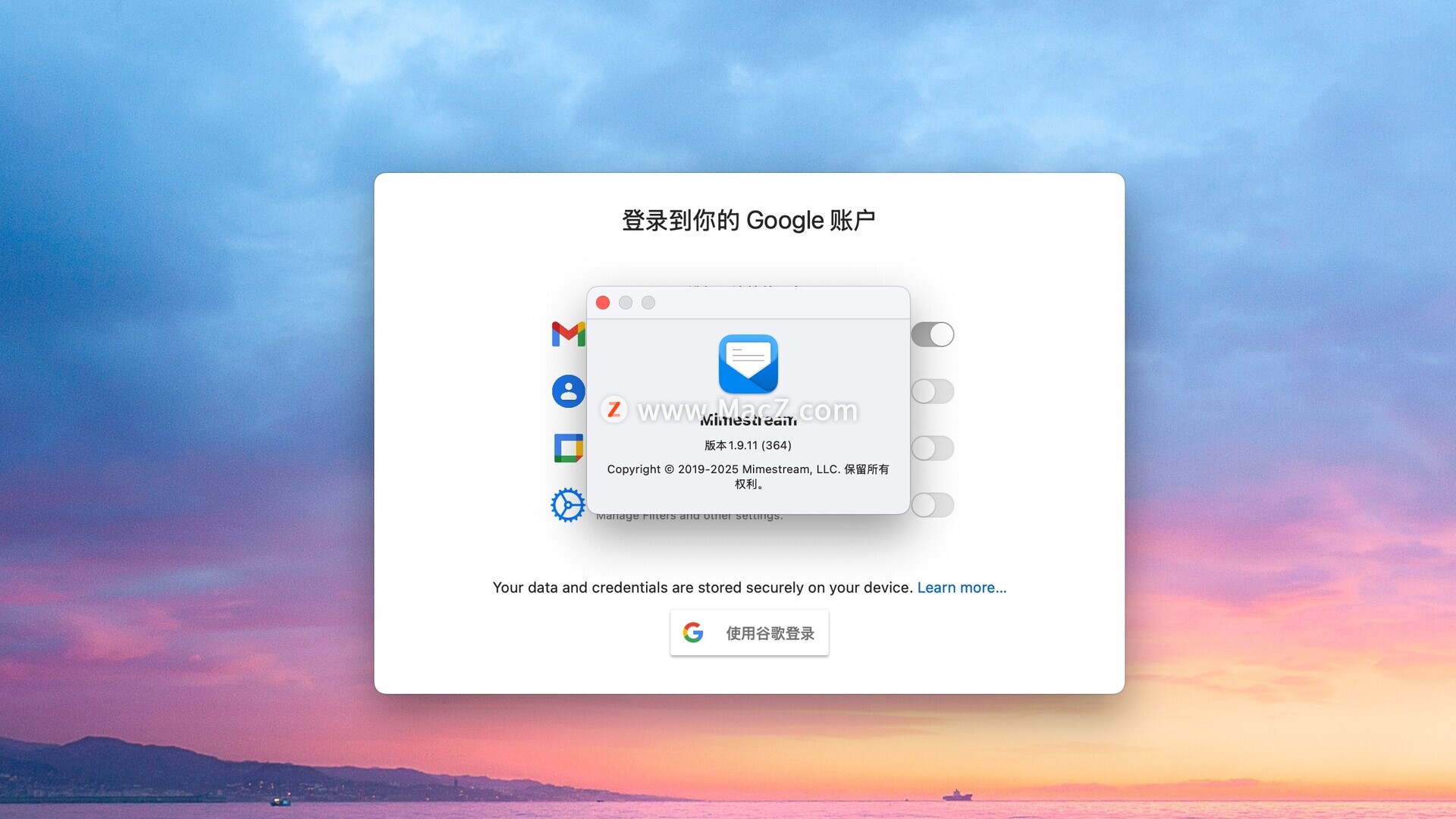Click the 登录到你的 Google 账户 heading
This screenshot has width=1456, height=819.
pyautogui.click(x=748, y=221)
